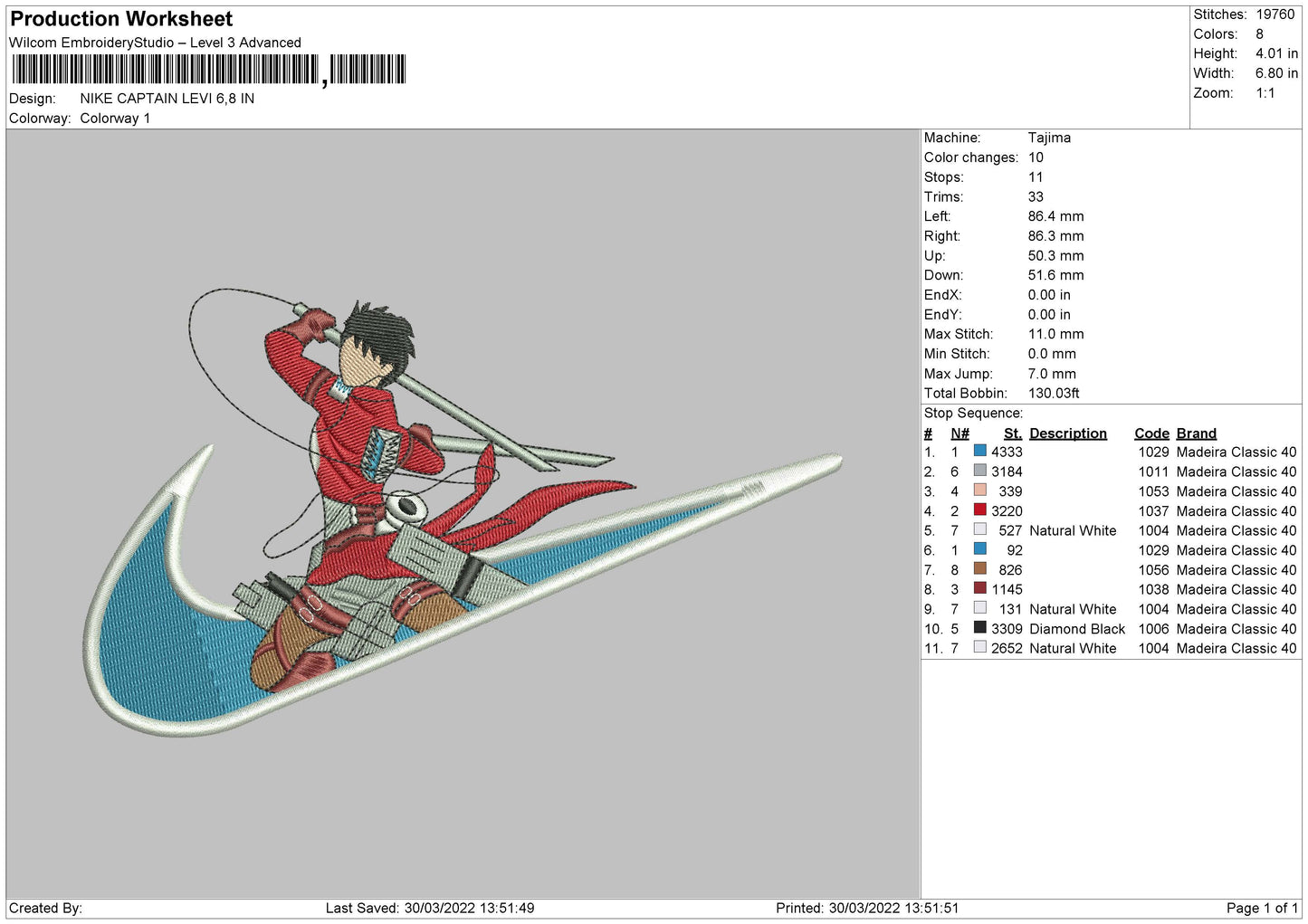The width and height of the screenshot is (1308, 924).
Task: Select the white swatch in stop 11
Action: coord(979,648)
